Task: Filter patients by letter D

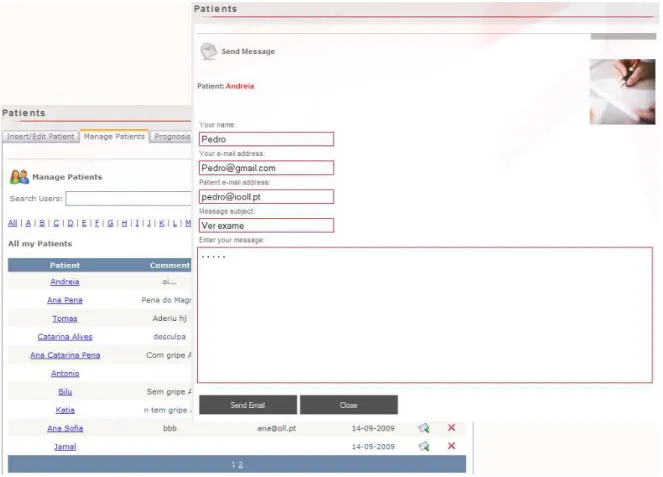Action: pyautogui.click(x=70, y=223)
